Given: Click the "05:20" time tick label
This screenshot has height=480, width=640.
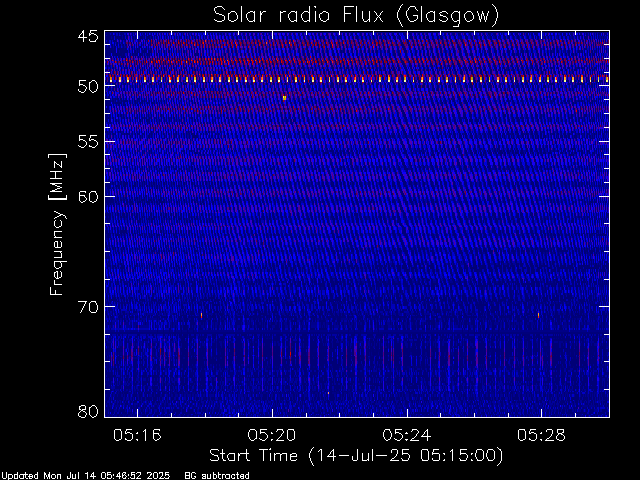Looking at the screenshot, I should click(272, 435).
